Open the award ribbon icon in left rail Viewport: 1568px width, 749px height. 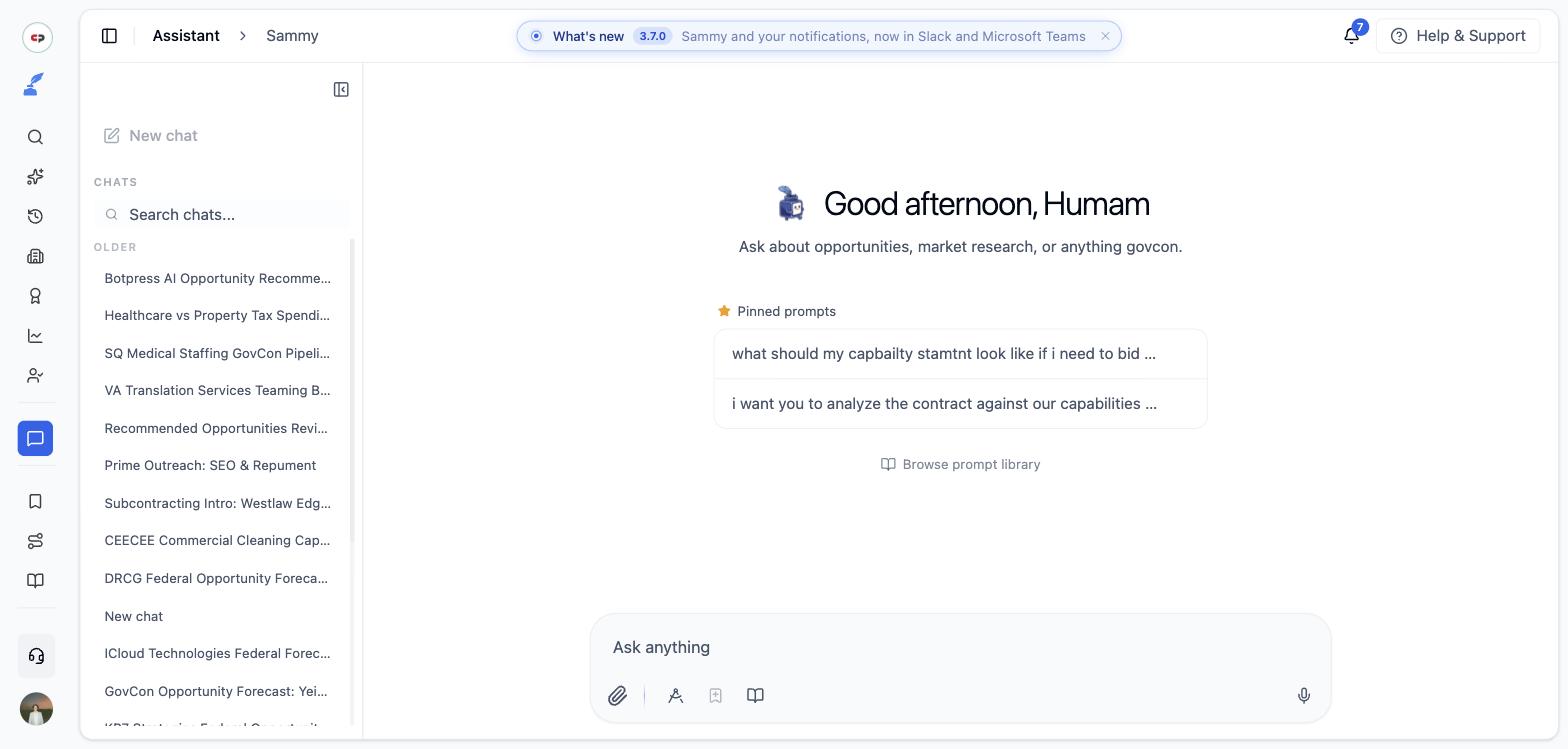coord(35,296)
